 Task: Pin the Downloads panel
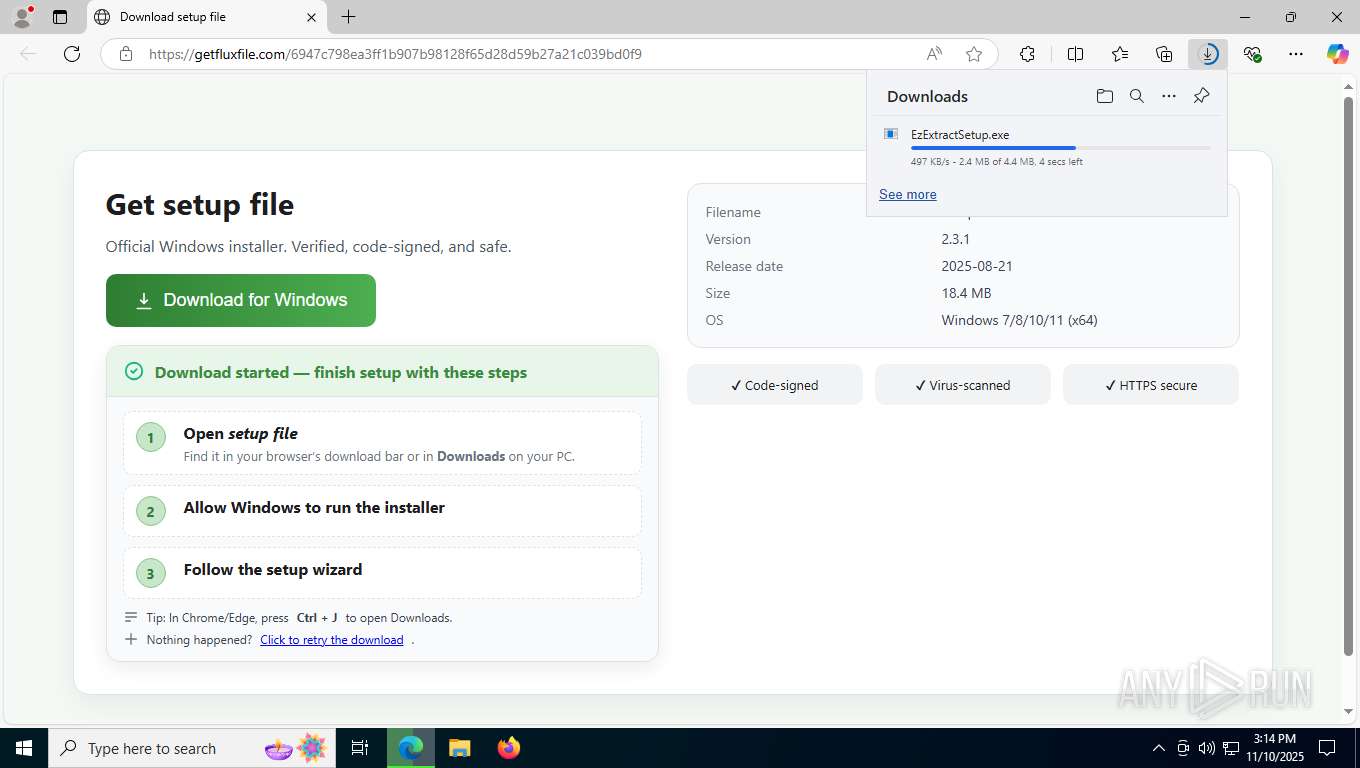[x=1201, y=96]
